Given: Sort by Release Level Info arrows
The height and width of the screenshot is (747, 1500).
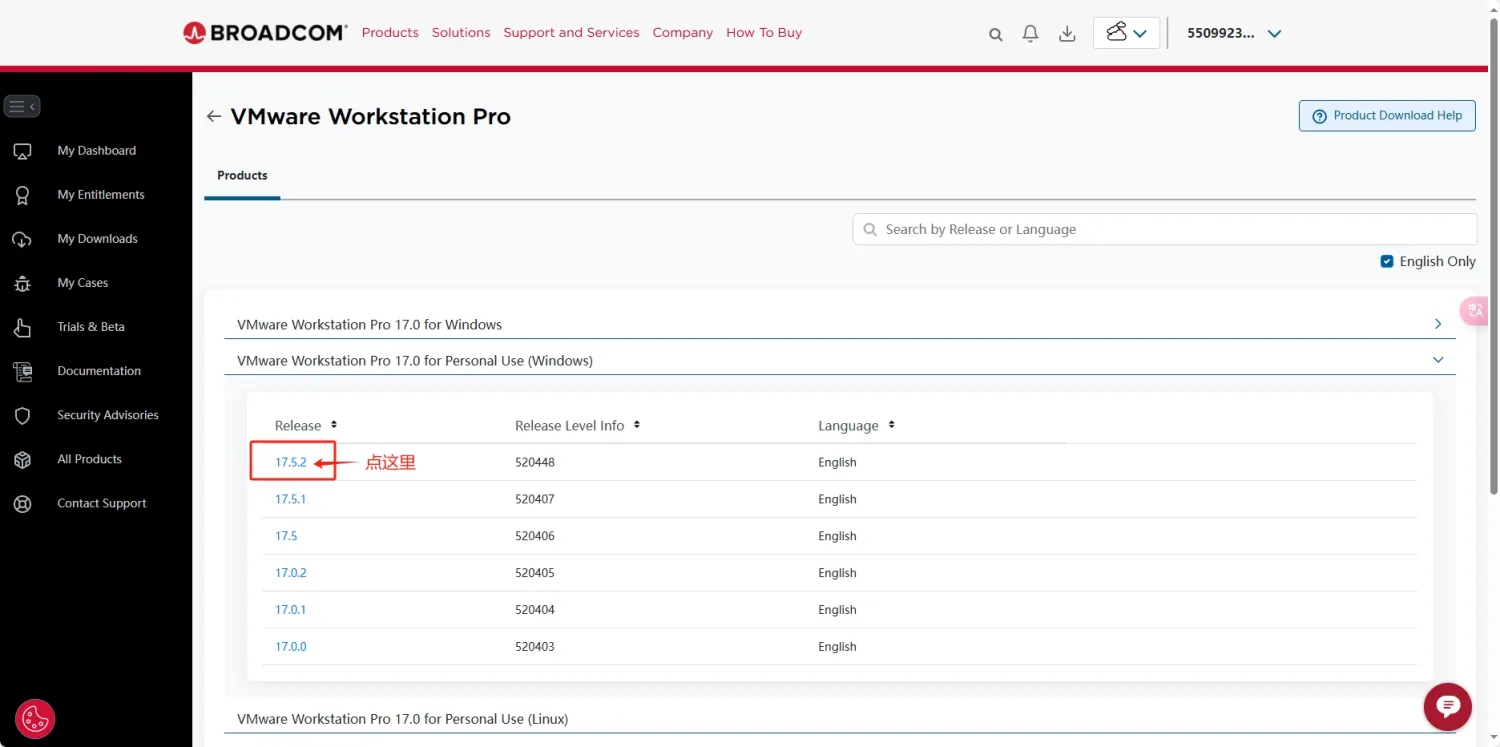Looking at the screenshot, I should click(637, 425).
